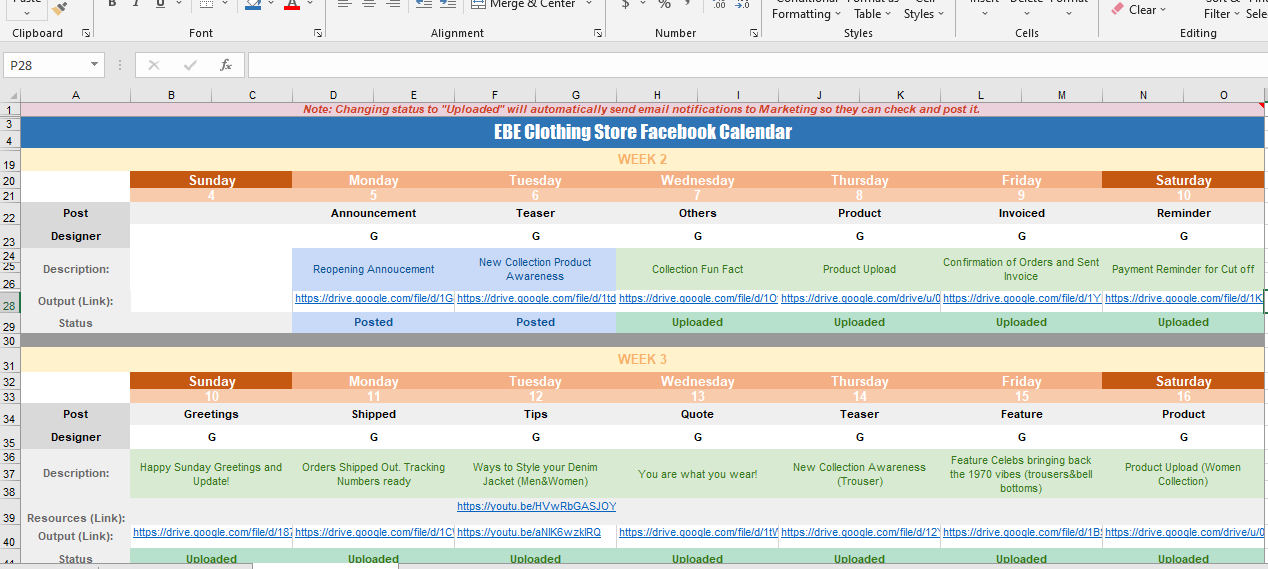Click the Clear eraser icon
1268x569 pixels.
coord(1118,9)
